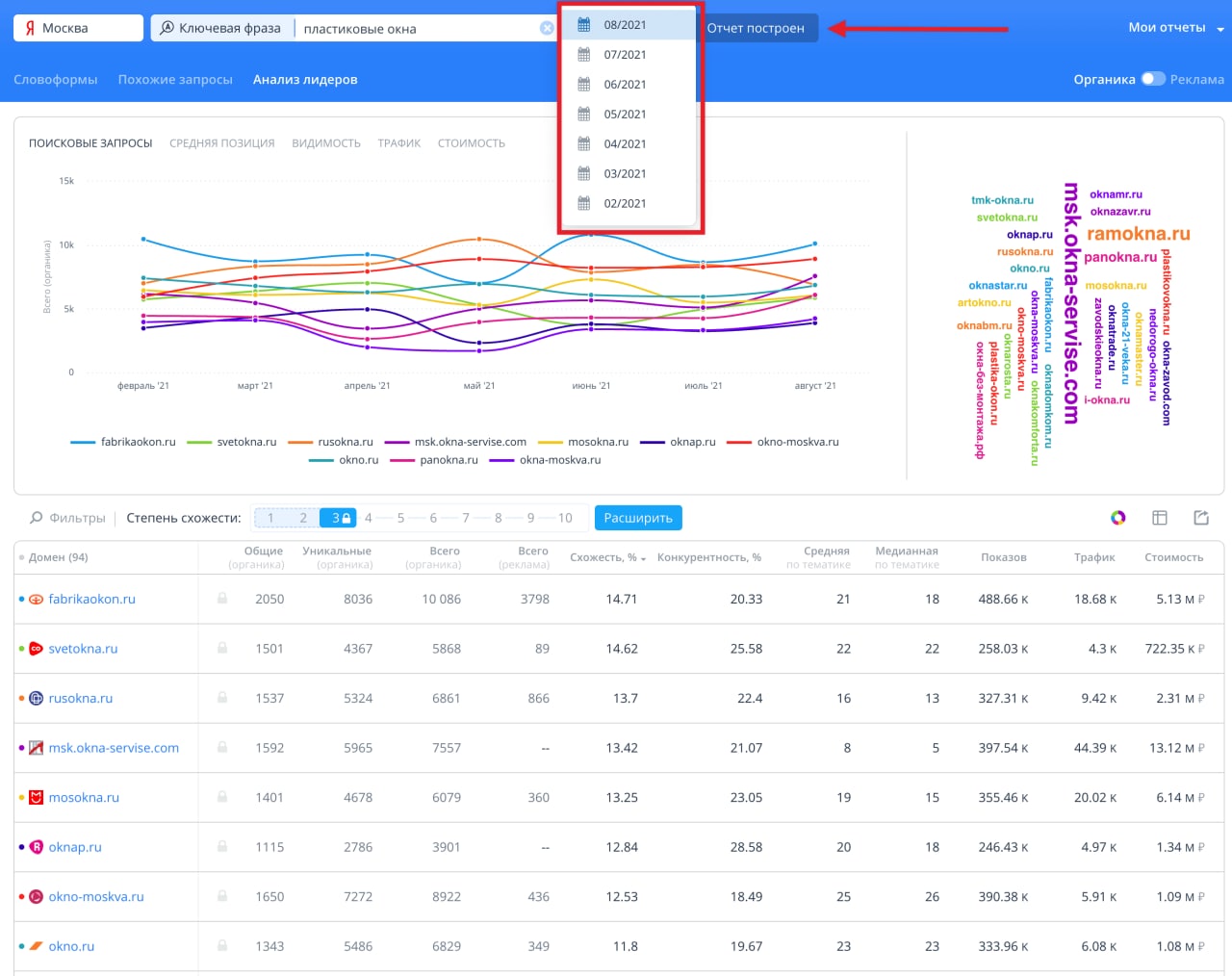Show the СРЕДНЯЯ ПОЗИЦИЯ chart tab
This screenshot has width=1232, height=976.
click(222, 143)
